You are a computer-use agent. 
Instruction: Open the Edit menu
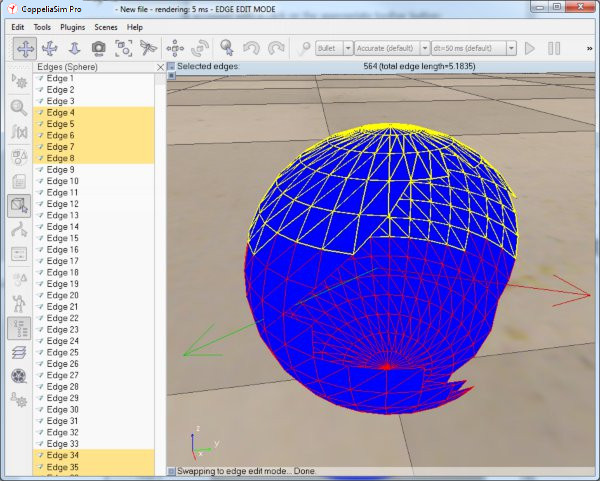(18, 27)
